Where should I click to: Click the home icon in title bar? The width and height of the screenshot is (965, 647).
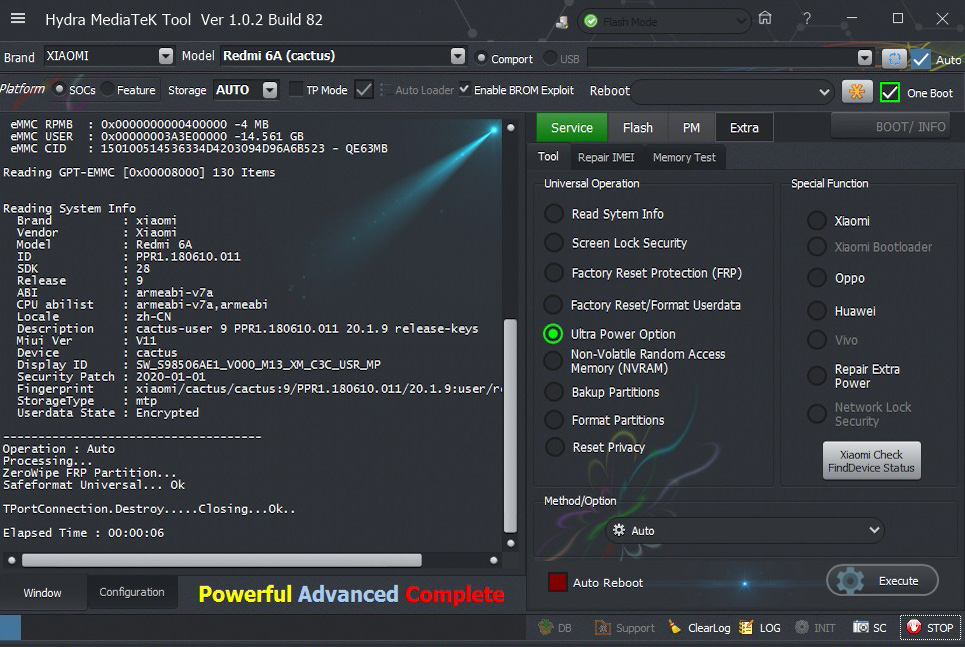[x=765, y=19]
